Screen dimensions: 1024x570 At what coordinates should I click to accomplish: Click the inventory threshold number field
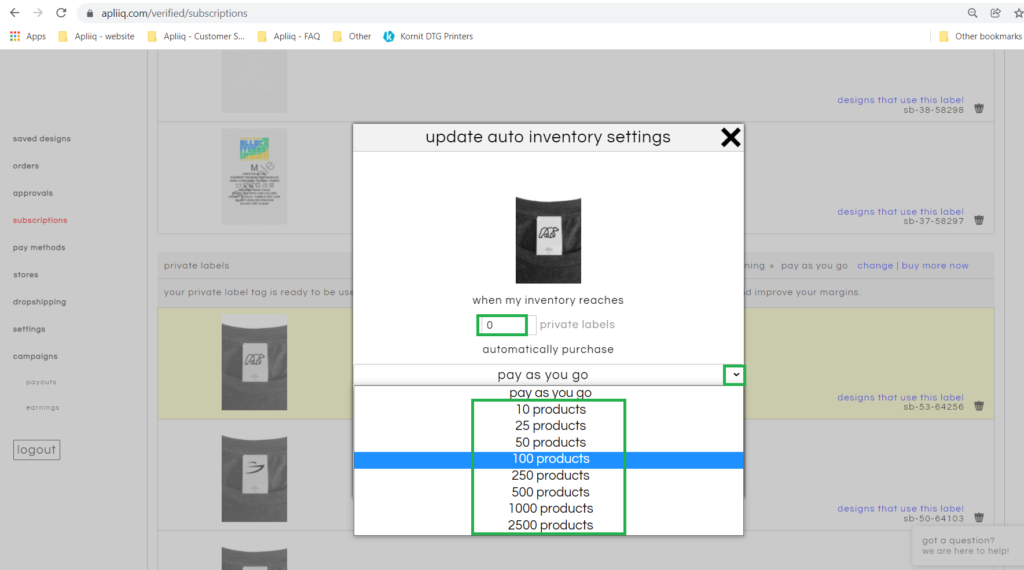click(x=502, y=325)
